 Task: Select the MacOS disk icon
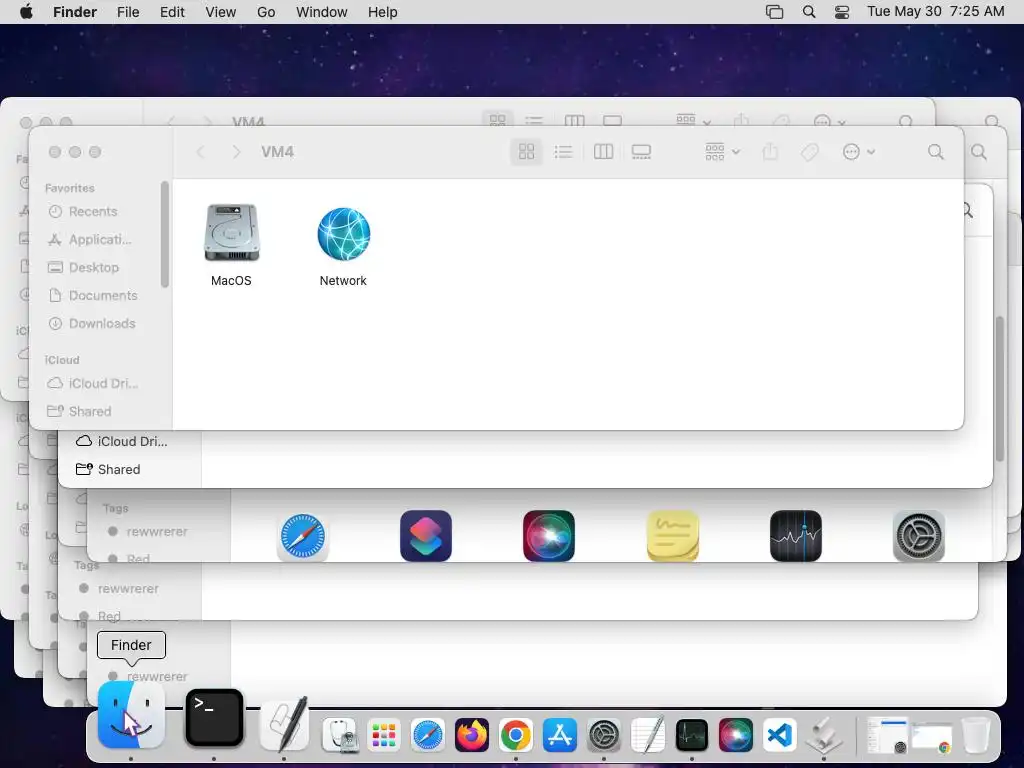point(231,233)
